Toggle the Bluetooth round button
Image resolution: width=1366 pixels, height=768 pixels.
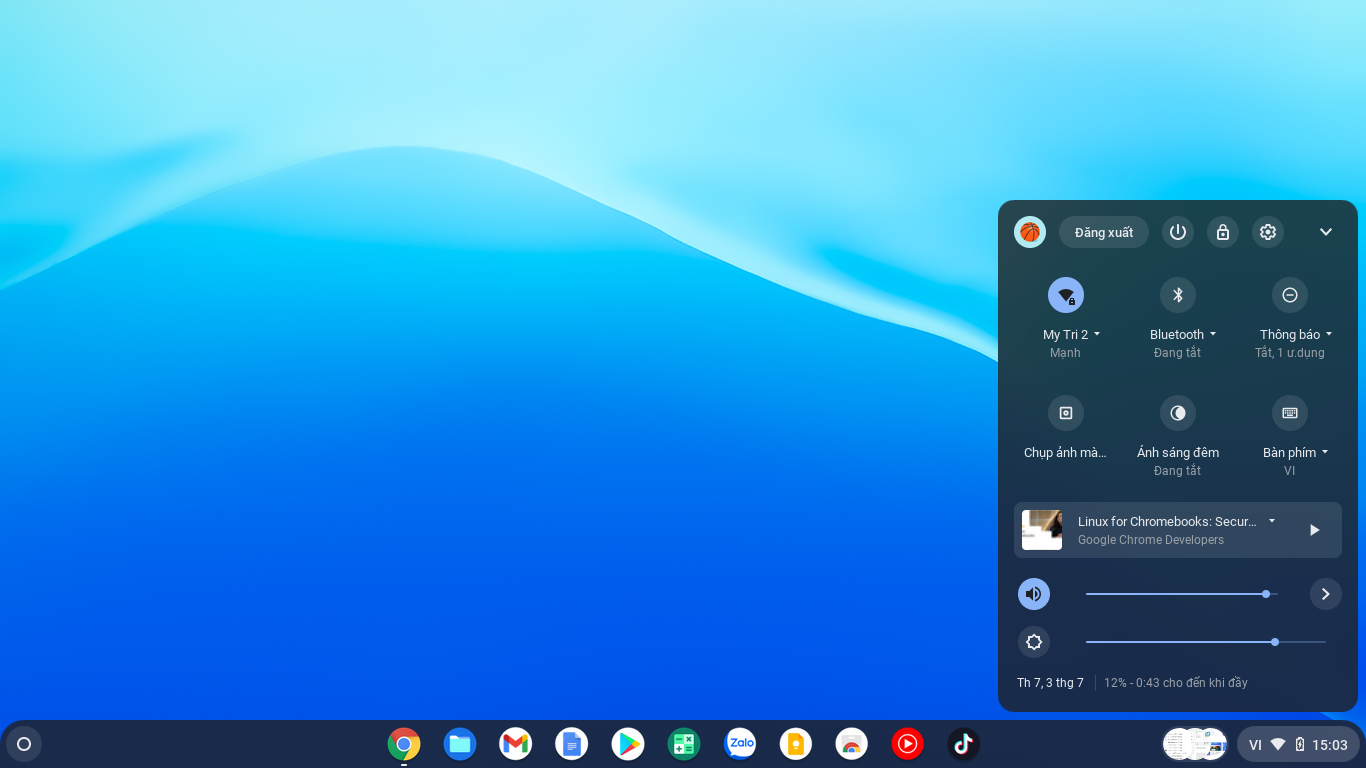[x=1178, y=295]
